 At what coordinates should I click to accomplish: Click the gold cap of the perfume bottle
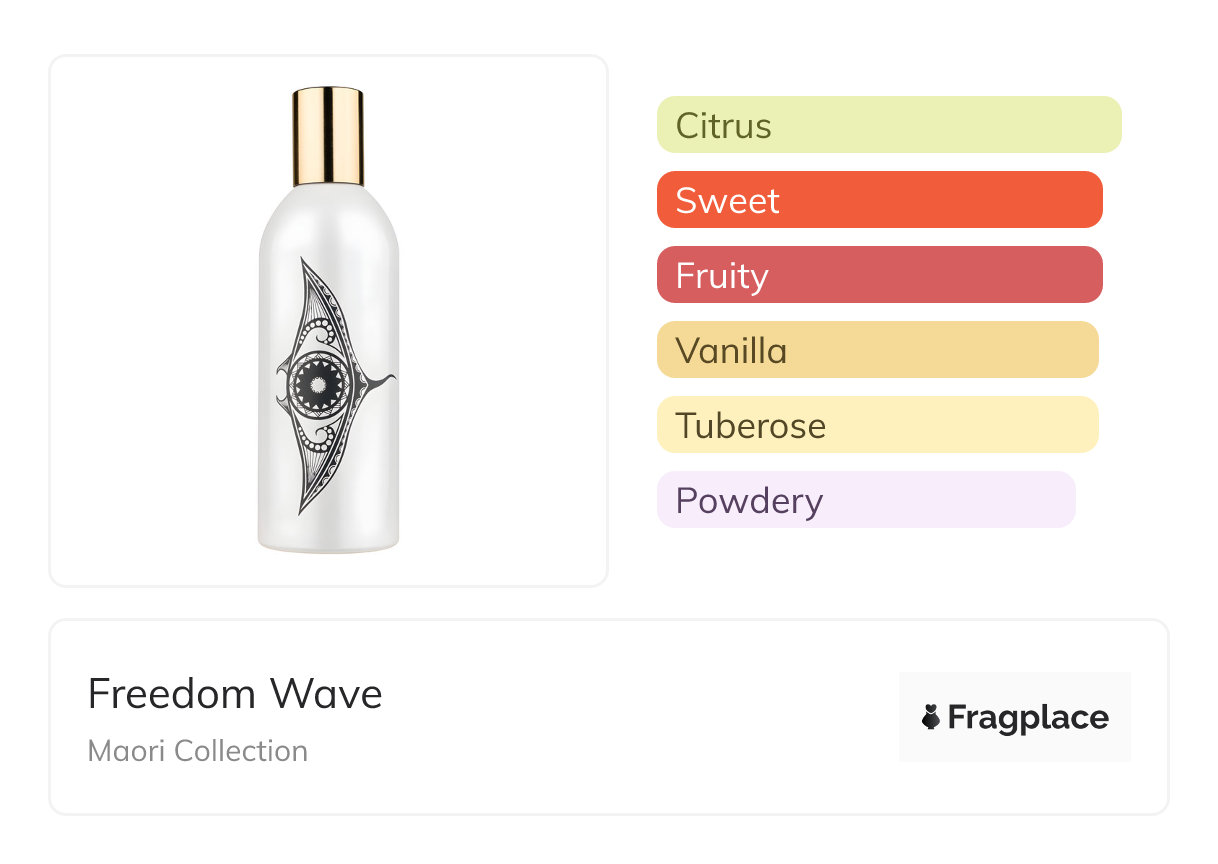[328, 136]
